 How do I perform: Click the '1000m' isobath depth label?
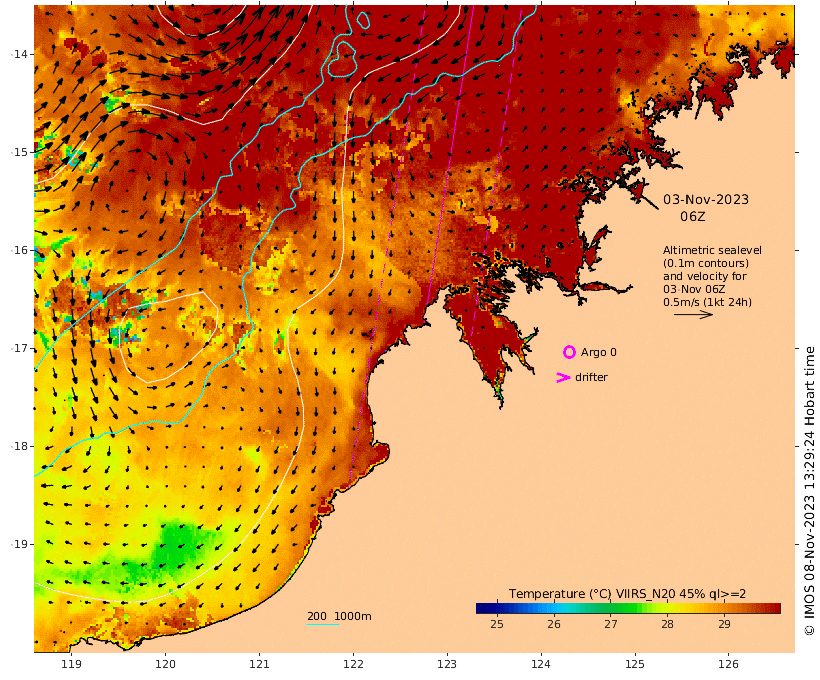click(x=352, y=616)
